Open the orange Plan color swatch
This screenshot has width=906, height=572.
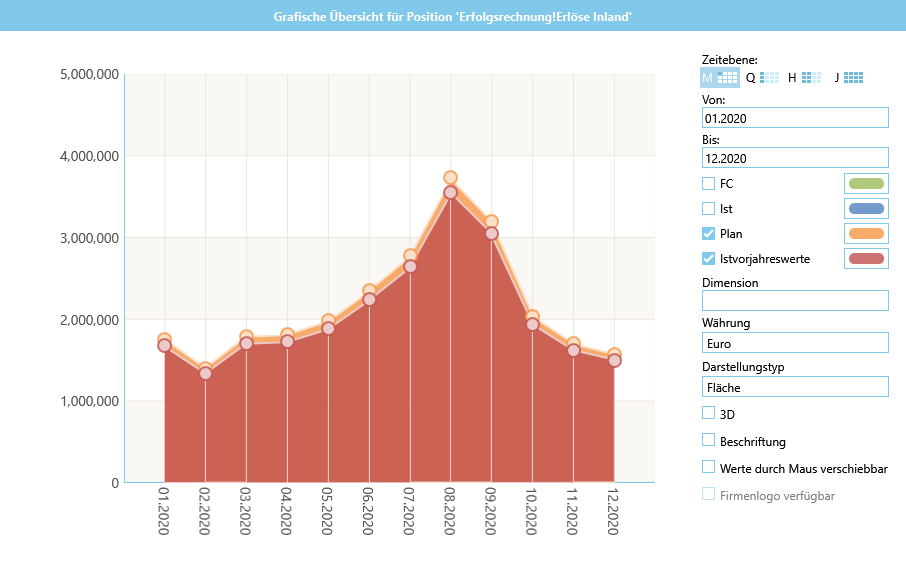pyautogui.click(x=866, y=233)
